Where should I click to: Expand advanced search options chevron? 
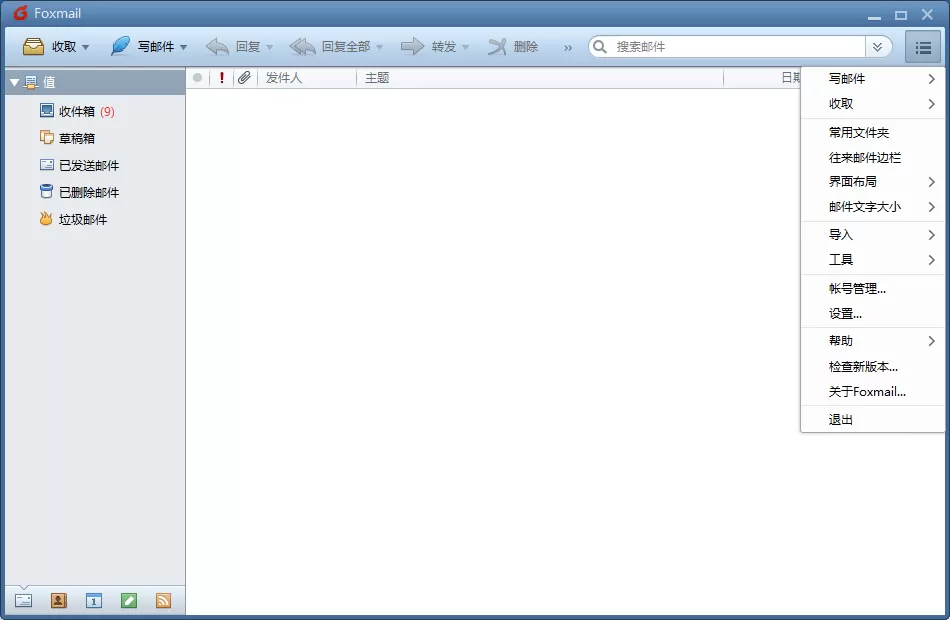[x=877, y=47]
